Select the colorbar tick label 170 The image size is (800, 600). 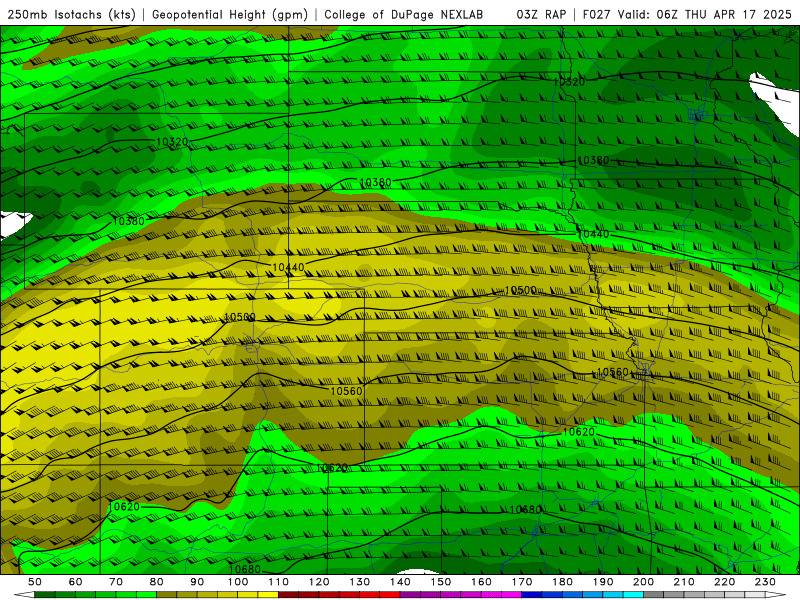(522, 582)
